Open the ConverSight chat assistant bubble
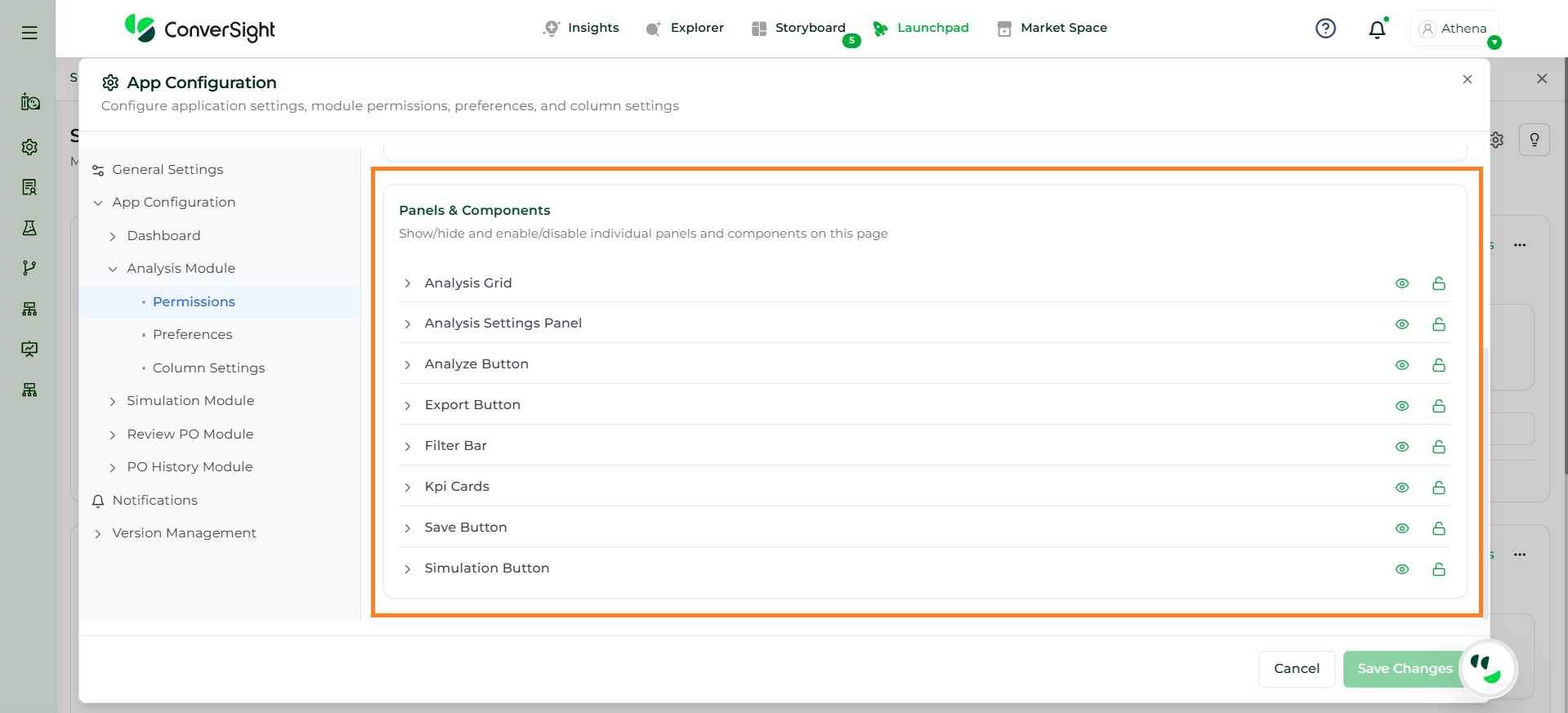Viewport: 1568px width, 713px height. coord(1487,669)
